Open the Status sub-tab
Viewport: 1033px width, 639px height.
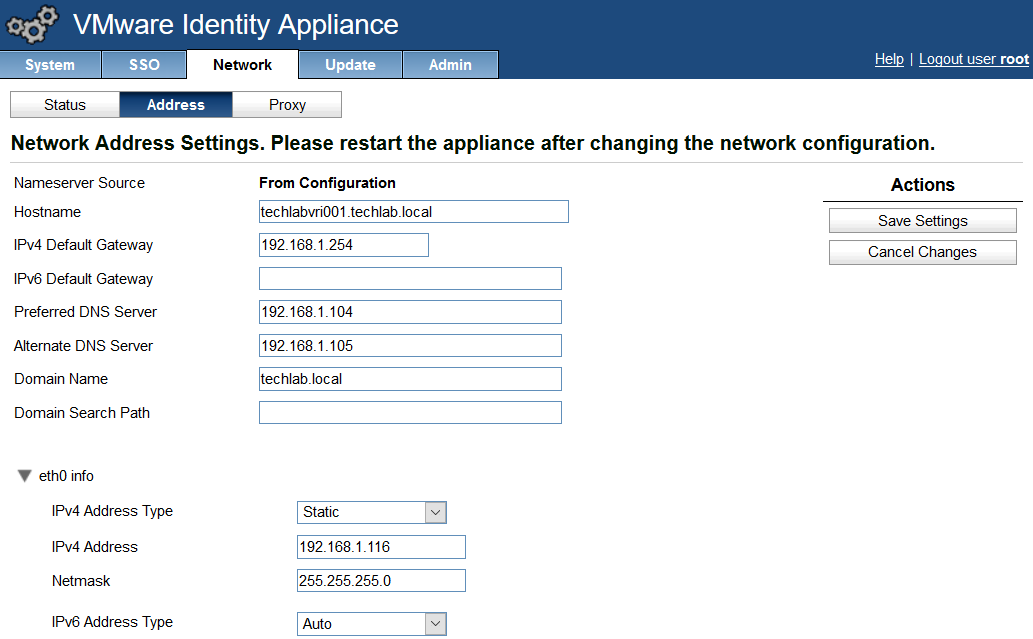[x=65, y=105]
